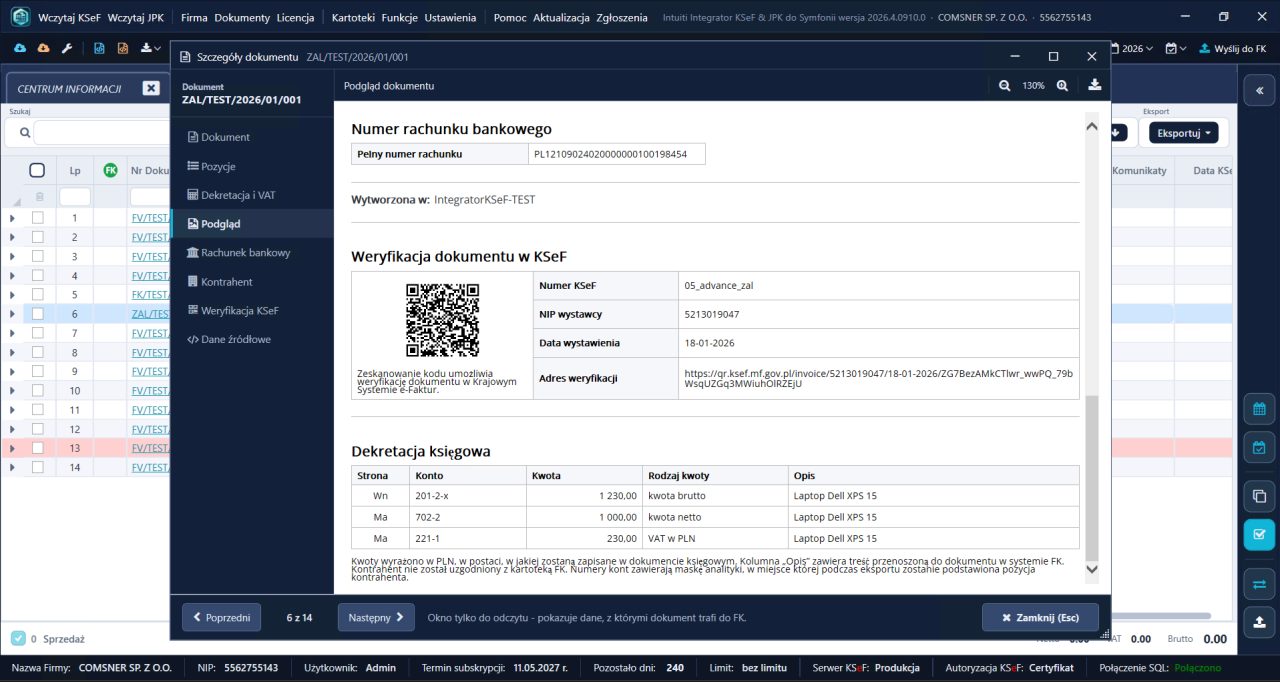Click the Lp filter field in table
Screen dimensions: 1280x682
pos(75,197)
